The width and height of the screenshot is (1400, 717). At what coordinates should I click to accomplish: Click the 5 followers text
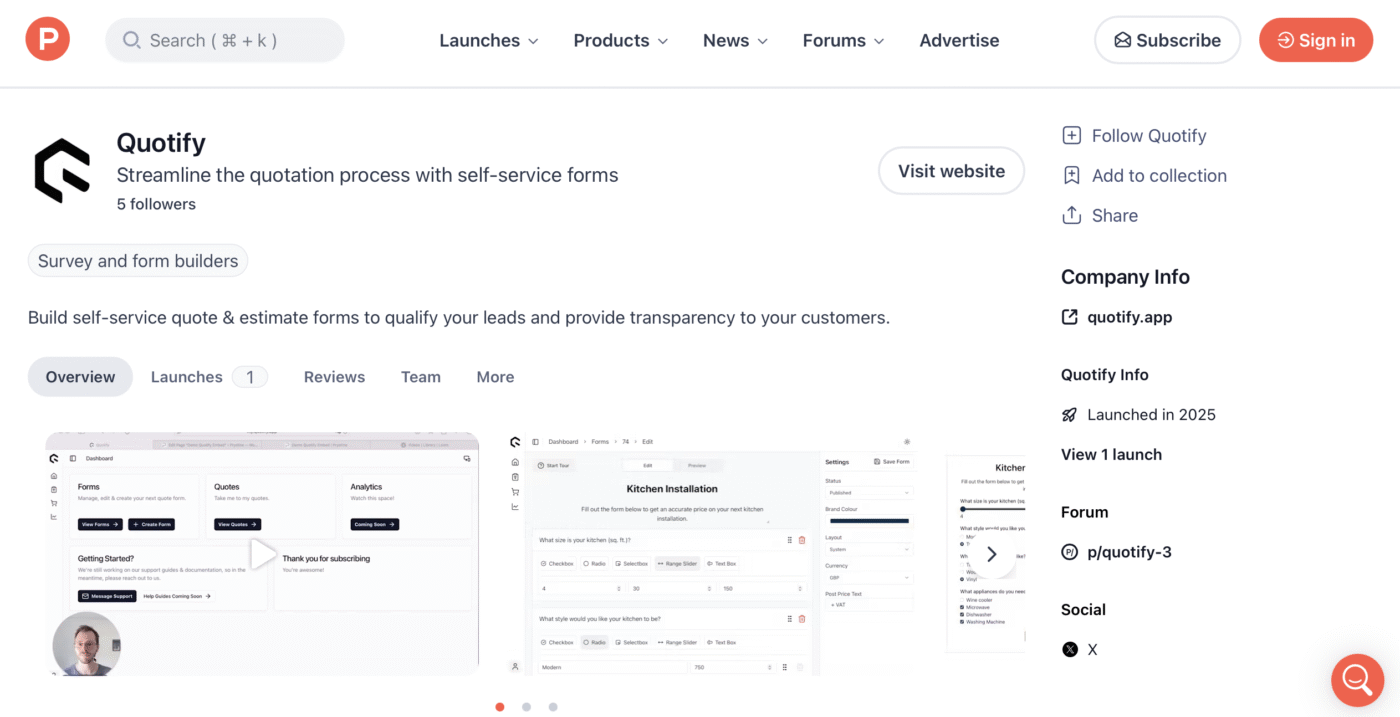tap(156, 204)
